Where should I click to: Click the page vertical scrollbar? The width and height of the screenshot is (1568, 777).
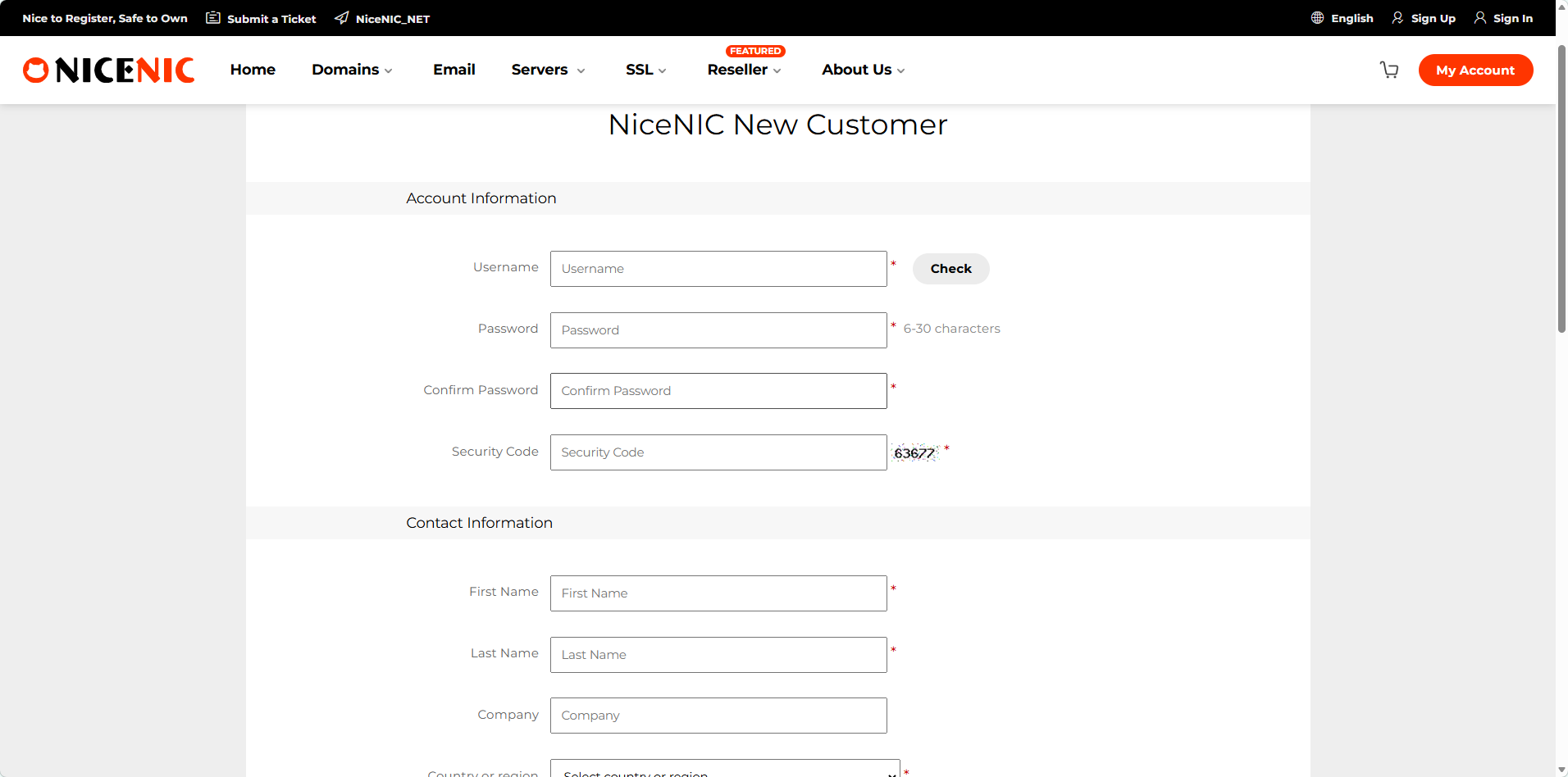(1561, 189)
